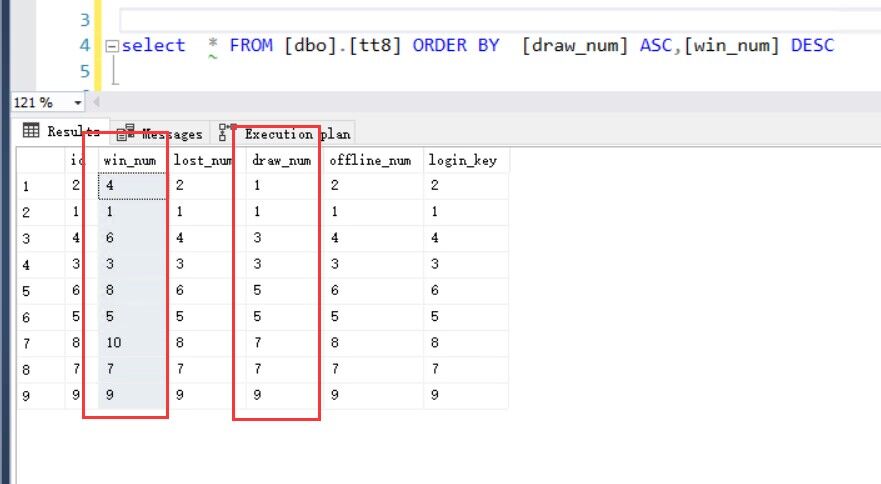Image resolution: width=881 pixels, height=484 pixels.
Task: Select the draw_num column header
Action: [x=282, y=160]
